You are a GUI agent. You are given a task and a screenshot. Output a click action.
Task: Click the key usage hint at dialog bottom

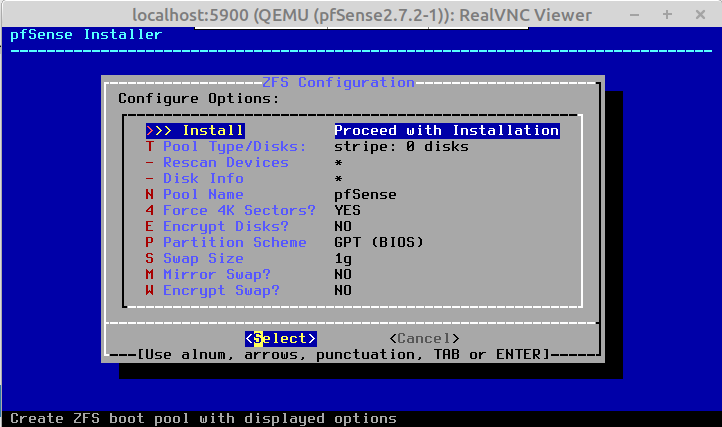click(x=344, y=355)
